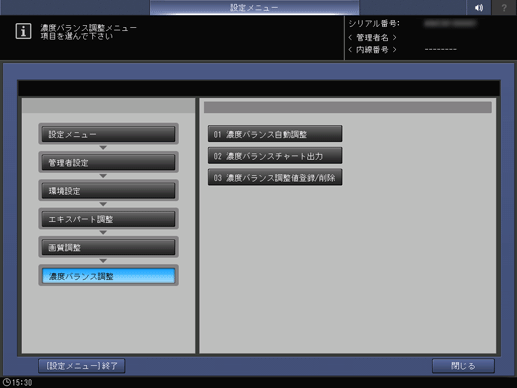Click the 管理者名 label
Screen dimensions: 517x388
[372, 37]
